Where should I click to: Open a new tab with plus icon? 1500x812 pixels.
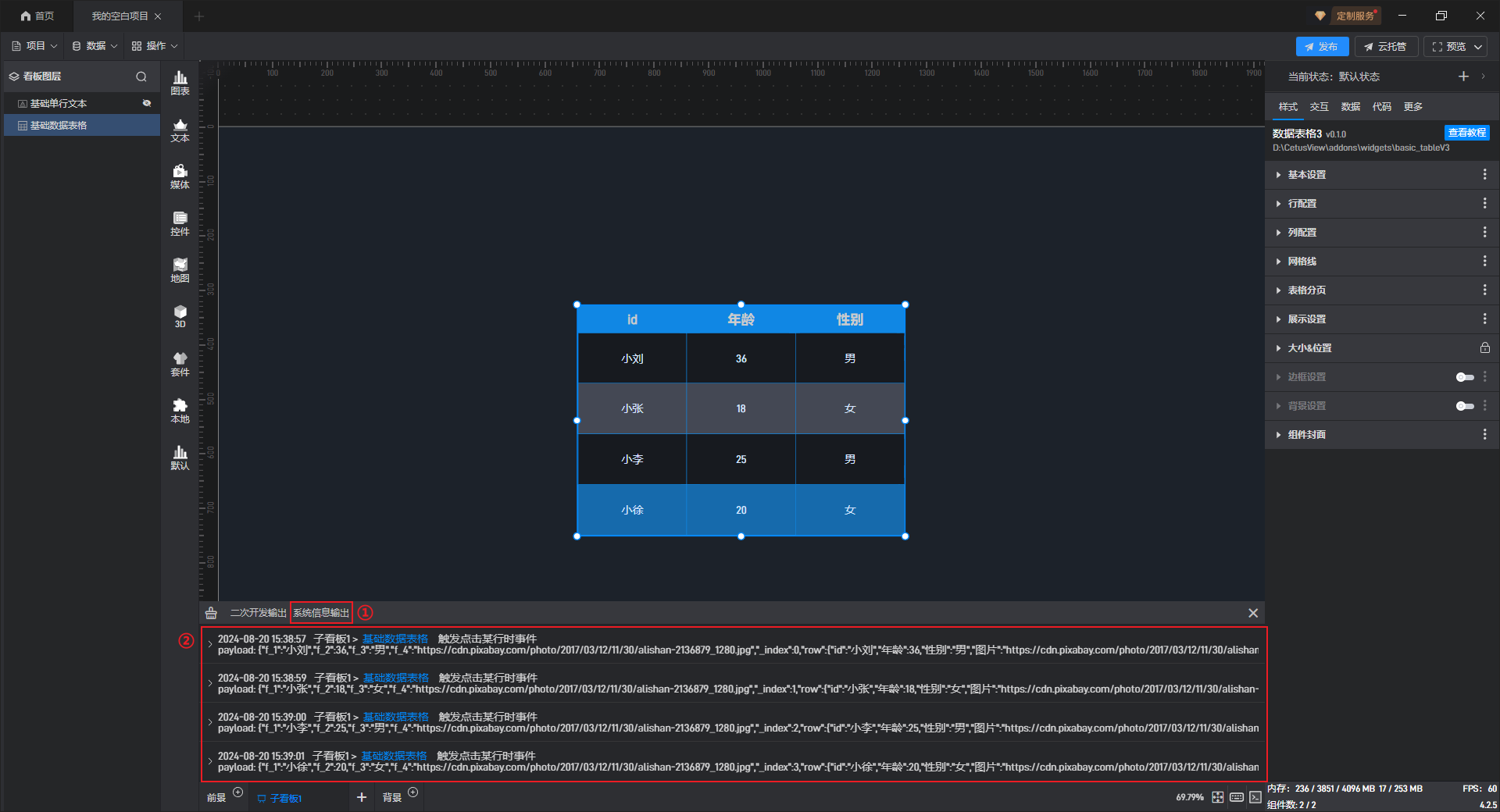199,16
